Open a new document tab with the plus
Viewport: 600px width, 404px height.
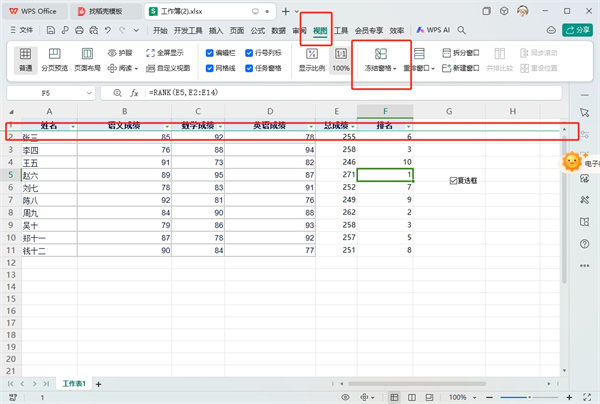click(x=285, y=11)
